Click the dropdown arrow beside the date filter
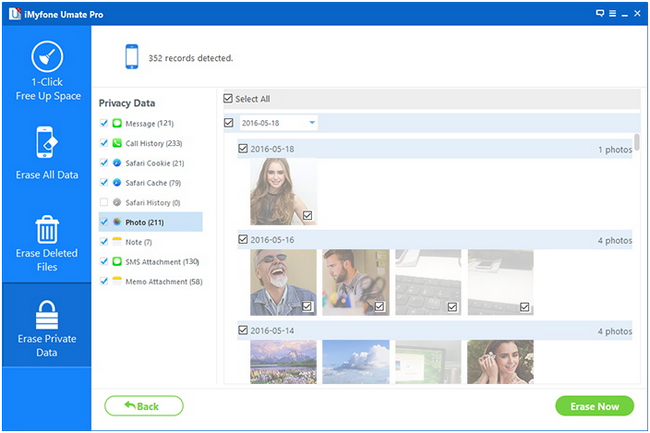 click(x=312, y=123)
